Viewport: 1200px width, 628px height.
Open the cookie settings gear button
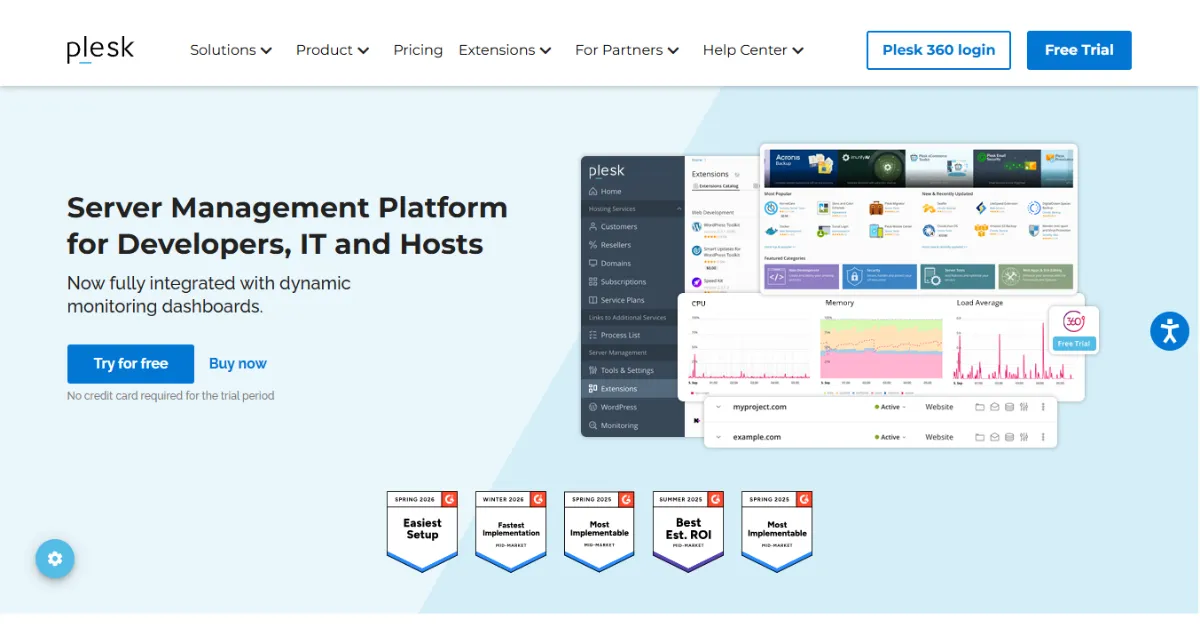pyautogui.click(x=55, y=559)
